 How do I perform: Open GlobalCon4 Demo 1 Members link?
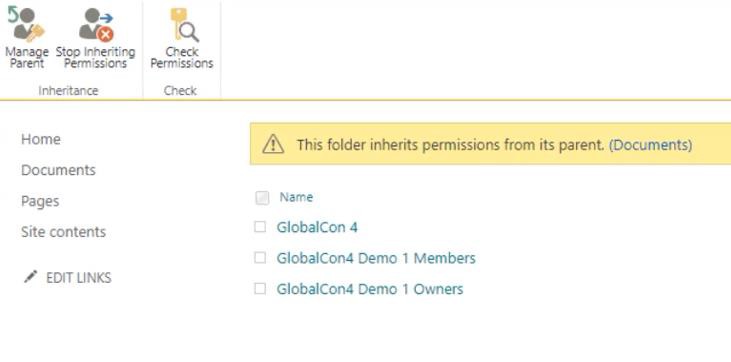click(x=376, y=258)
